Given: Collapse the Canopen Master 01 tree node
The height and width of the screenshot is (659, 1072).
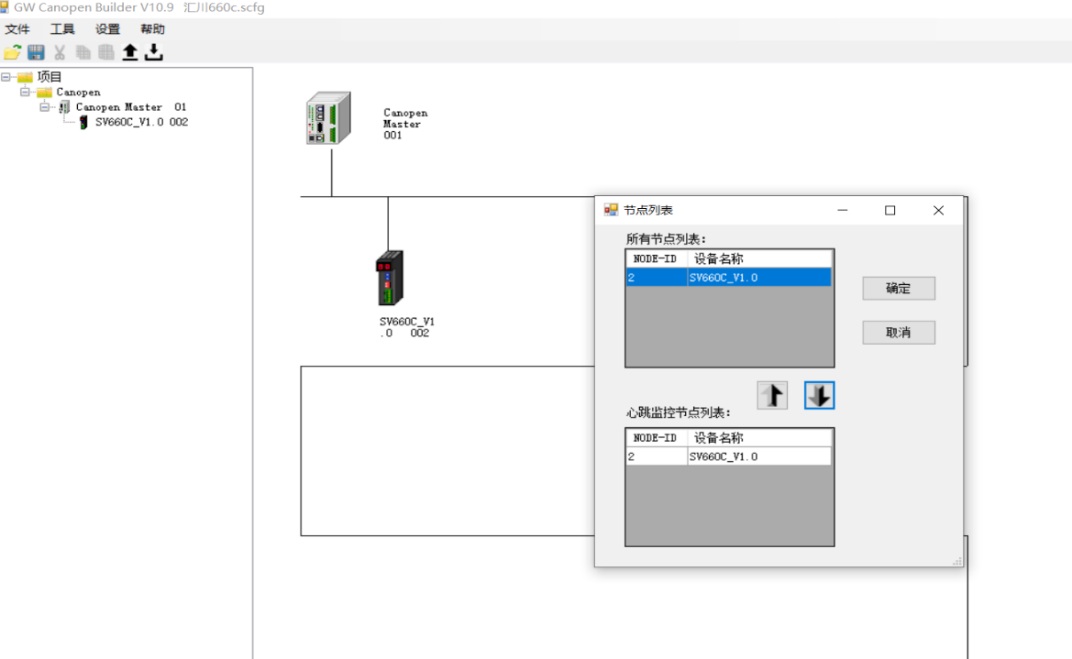Looking at the screenshot, I should pyautogui.click(x=45, y=107).
